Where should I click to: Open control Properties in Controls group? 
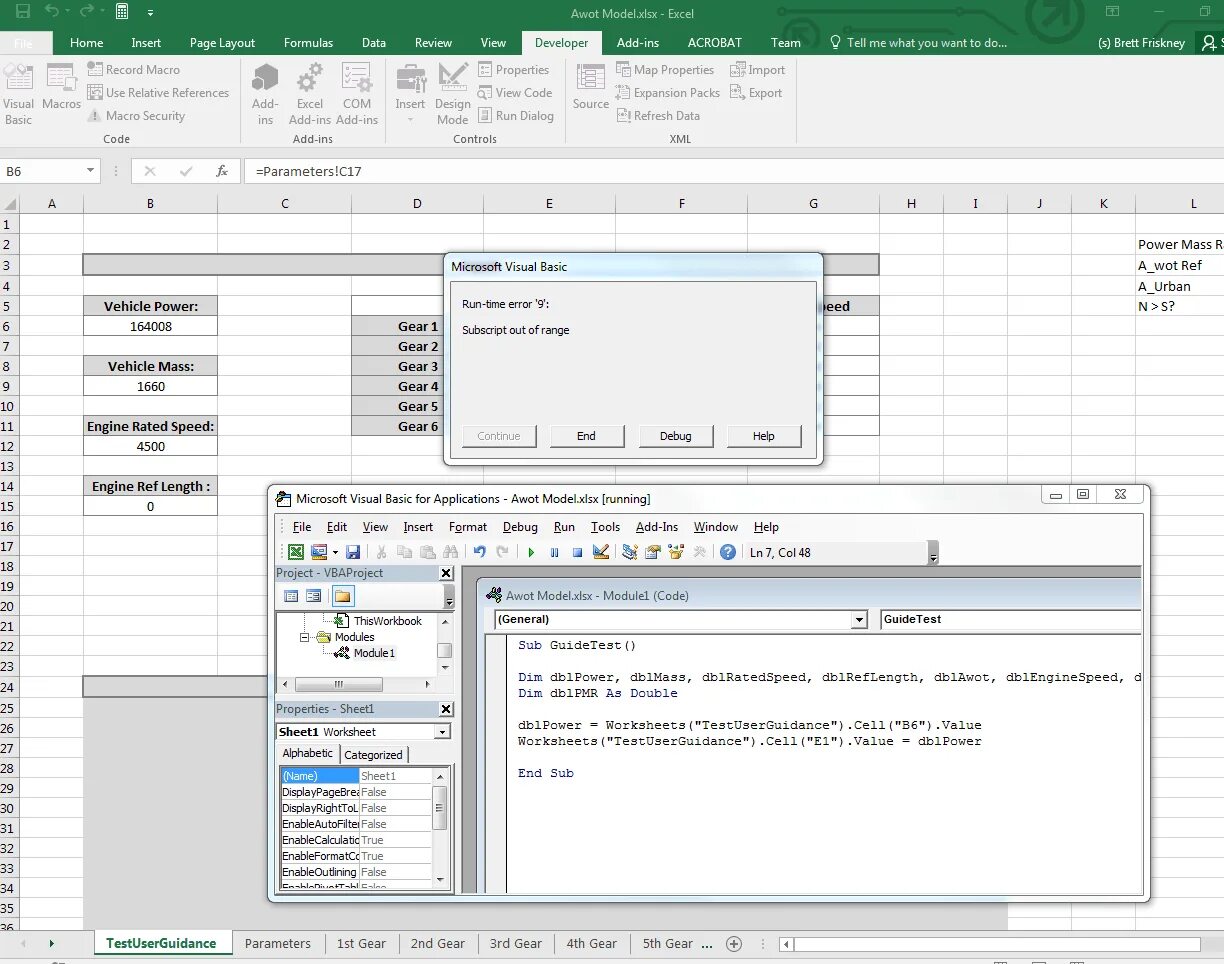pos(513,70)
